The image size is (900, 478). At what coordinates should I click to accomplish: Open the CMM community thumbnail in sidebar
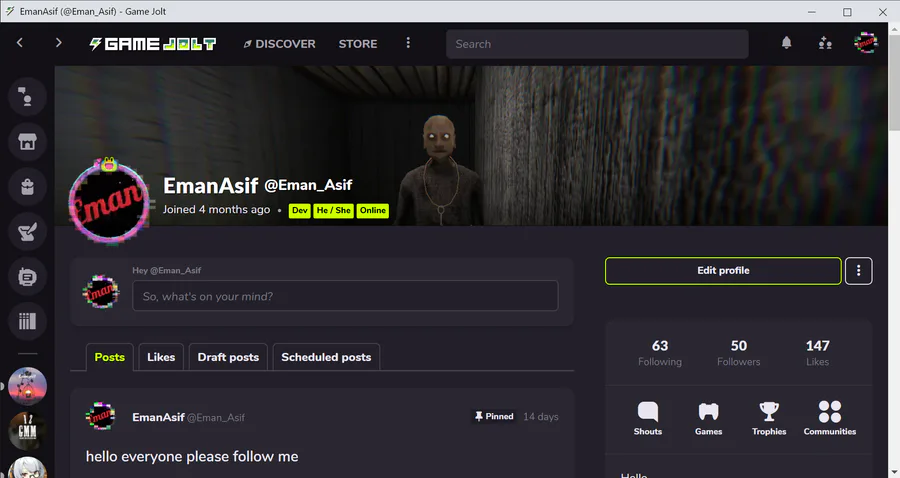27,431
